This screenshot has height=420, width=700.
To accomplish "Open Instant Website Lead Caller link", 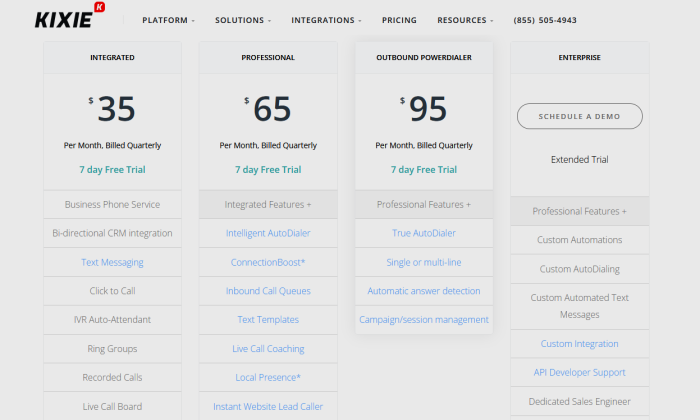I will point(268,407).
